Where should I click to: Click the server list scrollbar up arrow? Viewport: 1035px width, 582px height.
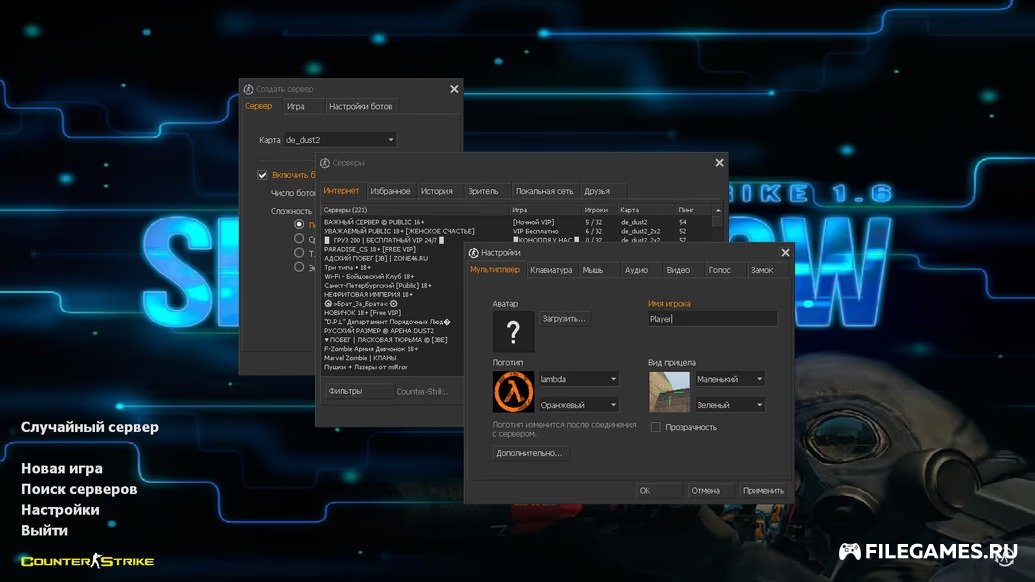[718, 210]
